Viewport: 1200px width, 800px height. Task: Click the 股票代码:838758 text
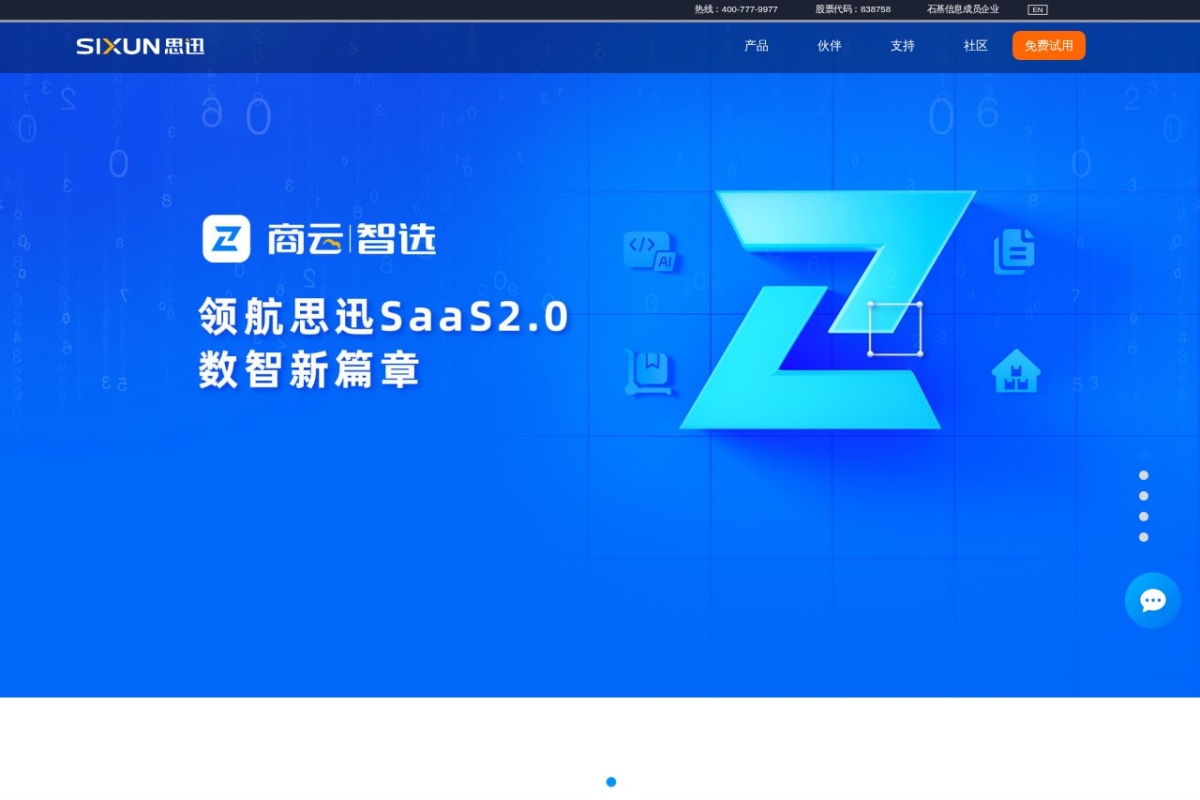[x=853, y=9]
